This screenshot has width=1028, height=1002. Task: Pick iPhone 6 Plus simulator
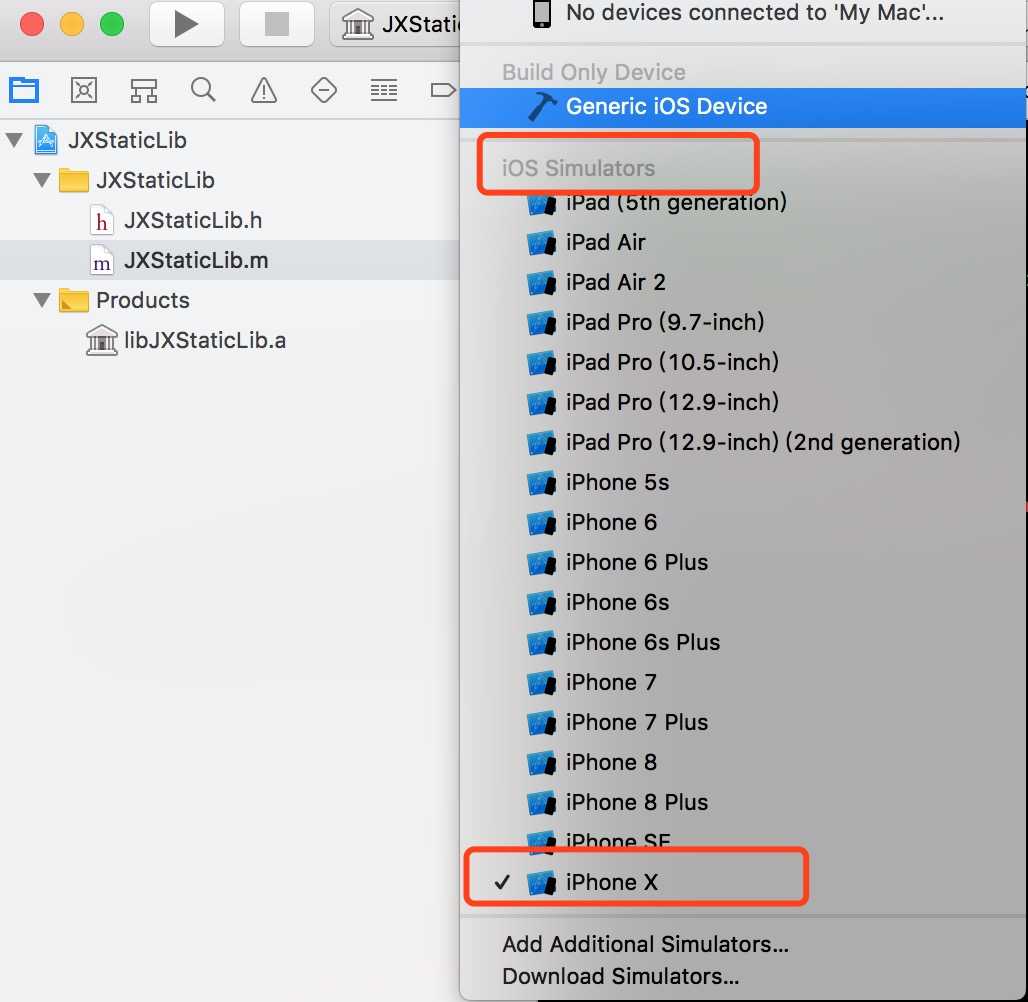click(x=743, y=562)
